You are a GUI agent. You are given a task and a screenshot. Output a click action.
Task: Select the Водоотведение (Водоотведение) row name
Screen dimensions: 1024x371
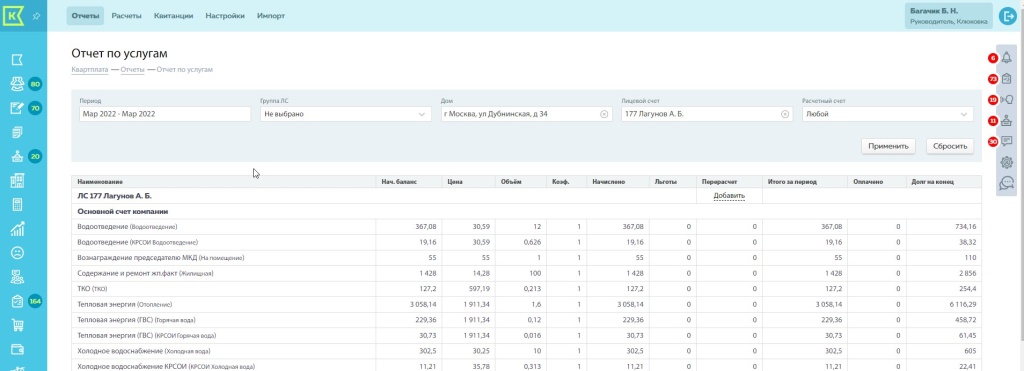pos(128,227)
